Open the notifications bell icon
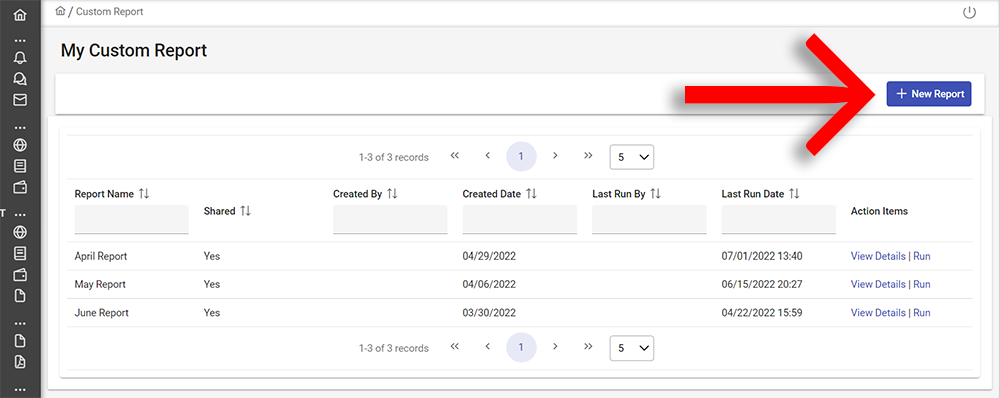Image resolution: width=1000 pixels, height=398 pixels. (x=20, y=58)
